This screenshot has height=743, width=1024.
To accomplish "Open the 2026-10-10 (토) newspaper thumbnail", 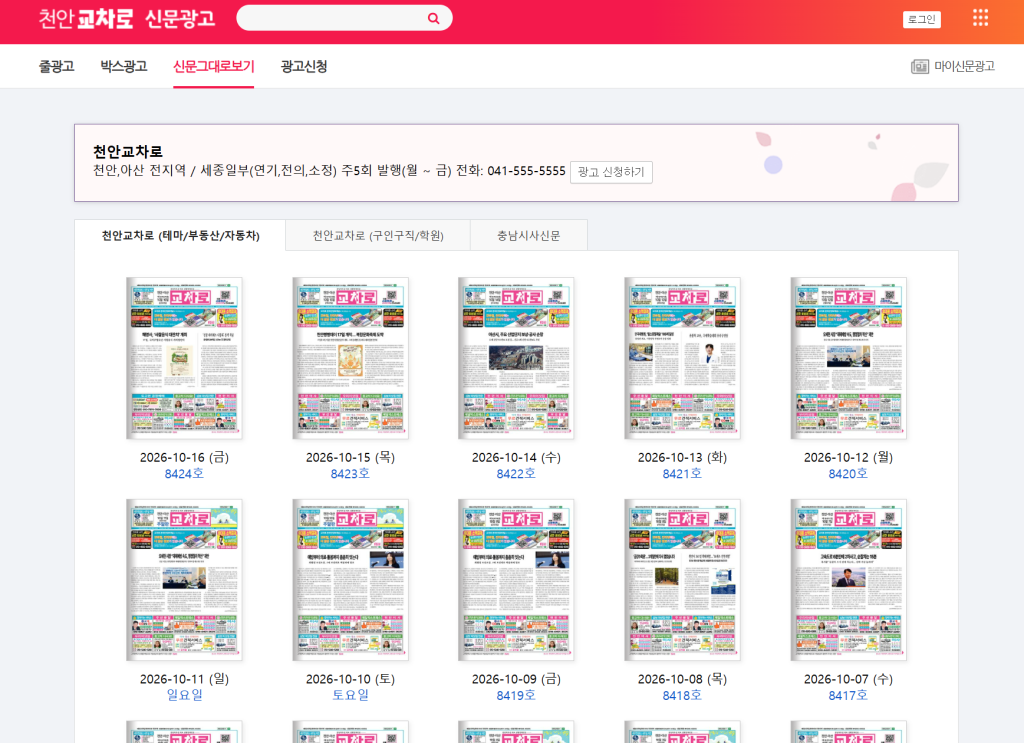I will pyautogui.click(x=350, y=580).
